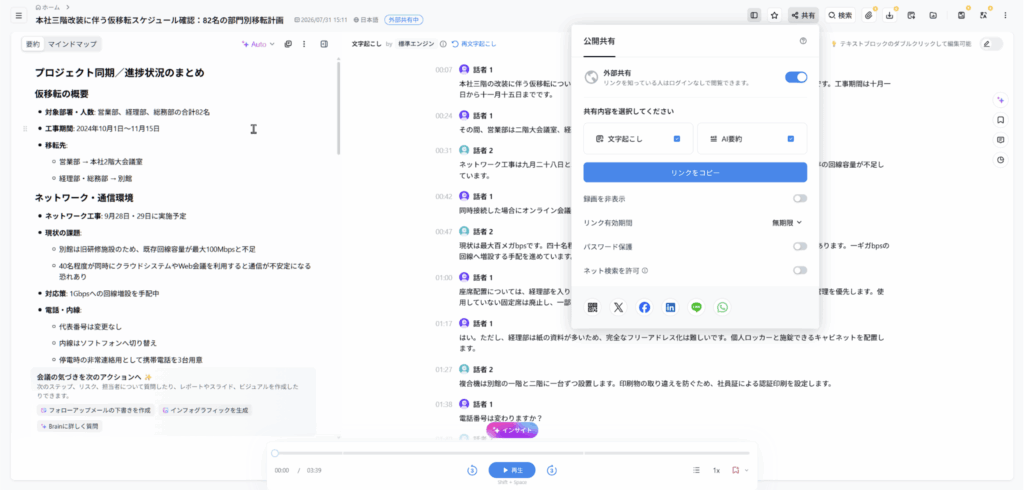This screenshot has height=490, width=1024.
Task: Toggle the 外部共有 switch off
Action: pos(796,77)
